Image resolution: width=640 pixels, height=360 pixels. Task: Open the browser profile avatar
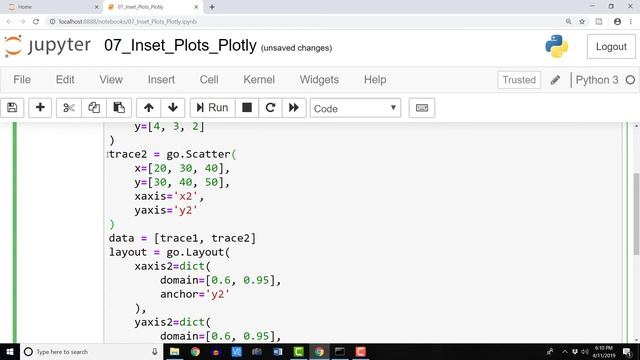pyautogui.click(x=618, y=22)
